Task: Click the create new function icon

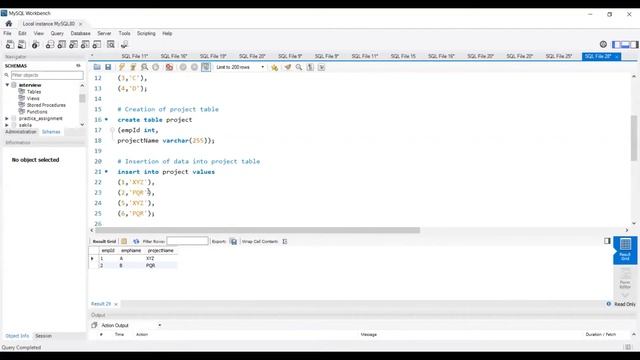Action: (x=97, y=44)
